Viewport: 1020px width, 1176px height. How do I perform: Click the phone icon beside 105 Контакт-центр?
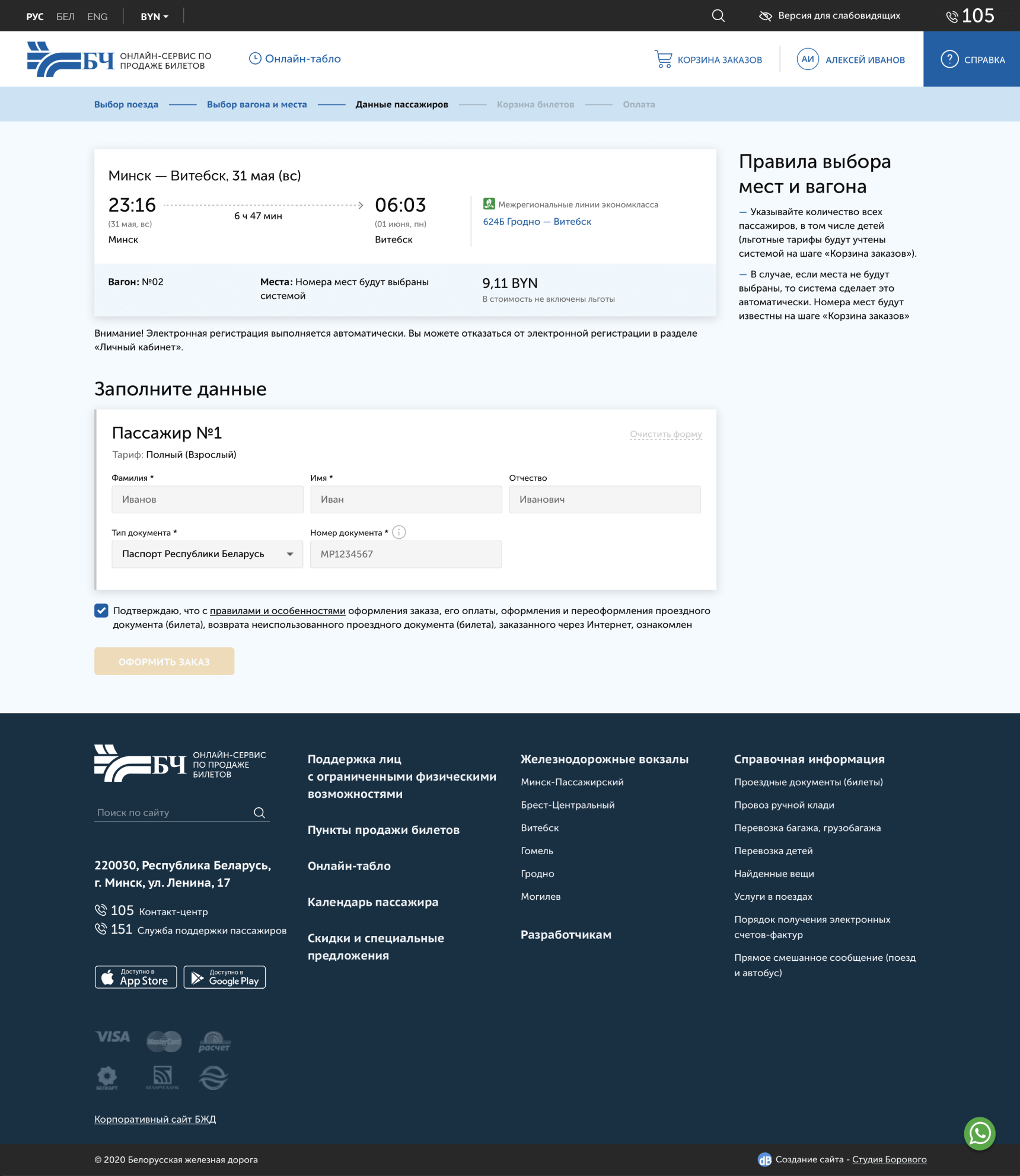tap(101, 910)
